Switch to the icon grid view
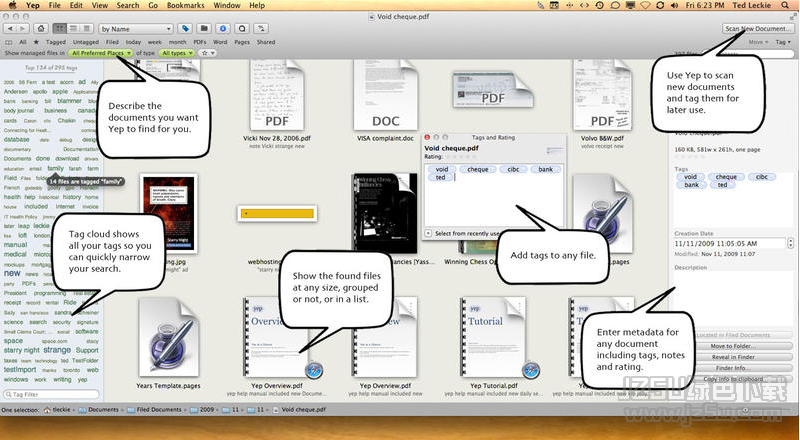This screenshot has height=440, width=800. [x=60, y=29]
